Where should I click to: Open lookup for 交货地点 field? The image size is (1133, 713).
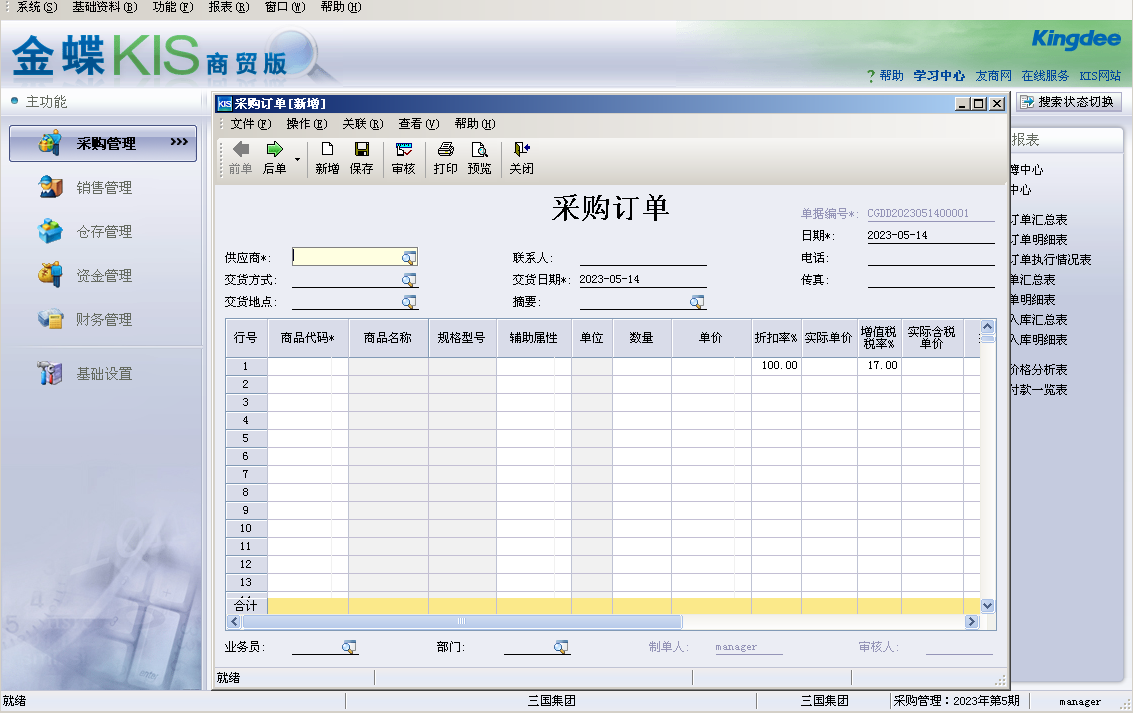tap(409, 302)
